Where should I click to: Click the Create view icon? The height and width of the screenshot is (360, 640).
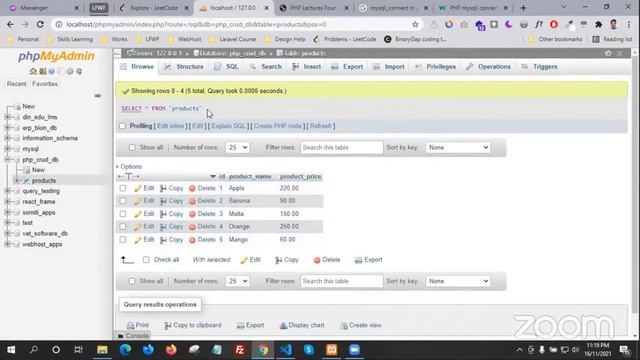point(344,325)
